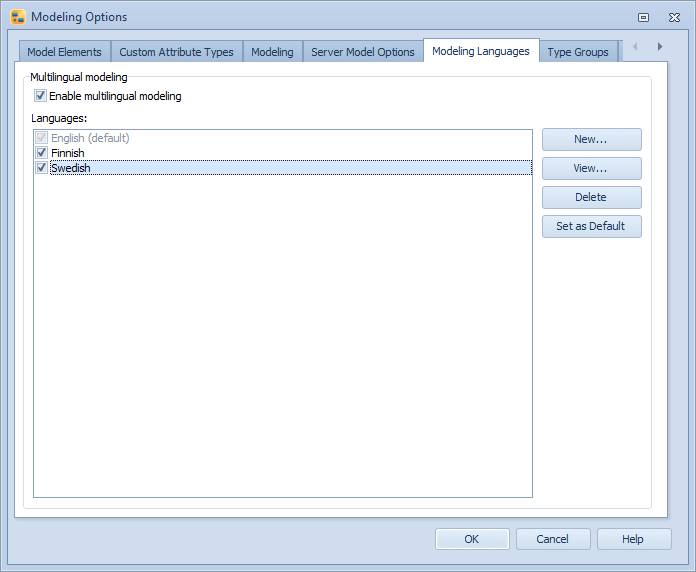Select the Modeling tab
The height and width of the screenshot is (572, 696).
point(272,52)
